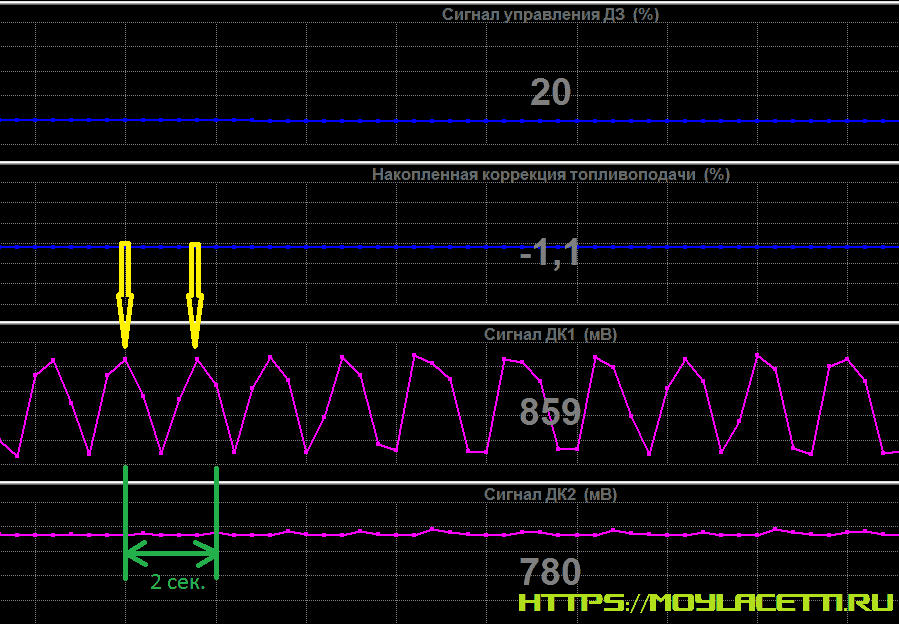The height and width of the screenshot is (624, 899).
Task: Click the "2 сек." interval label
Action: [178, 582]
